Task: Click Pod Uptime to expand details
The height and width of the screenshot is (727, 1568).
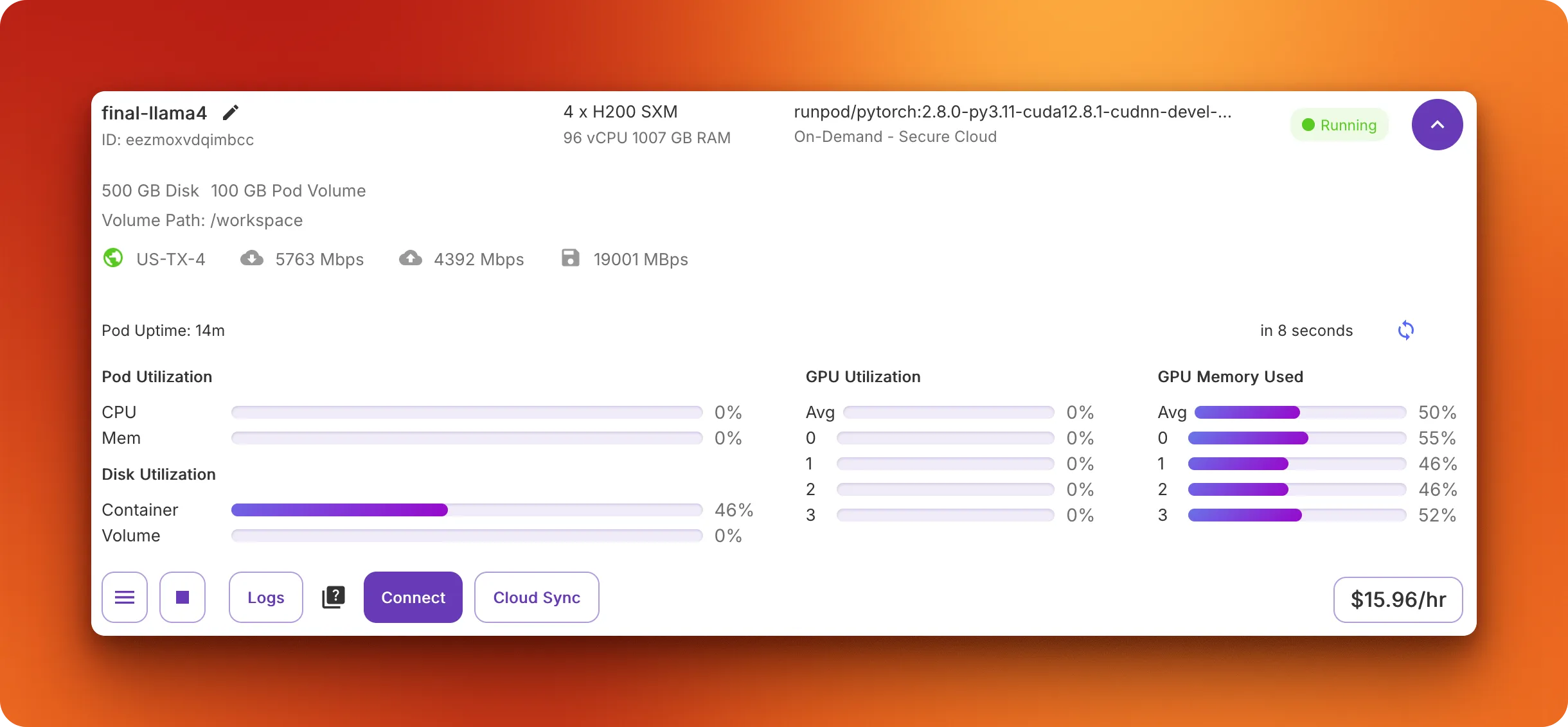Action: pyautogui.click(x=163, y=330)
